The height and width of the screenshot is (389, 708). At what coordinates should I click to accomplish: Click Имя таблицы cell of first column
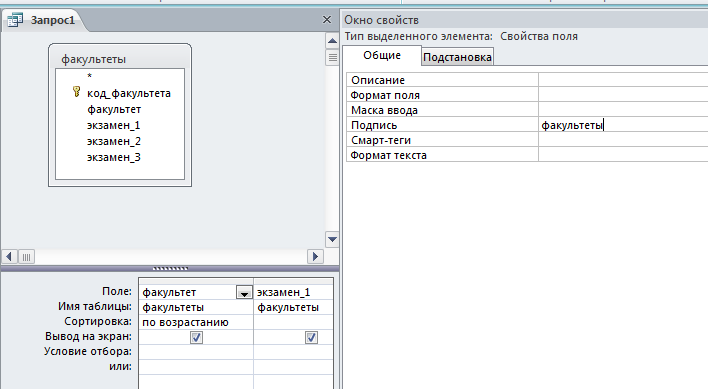pos(196,307)
